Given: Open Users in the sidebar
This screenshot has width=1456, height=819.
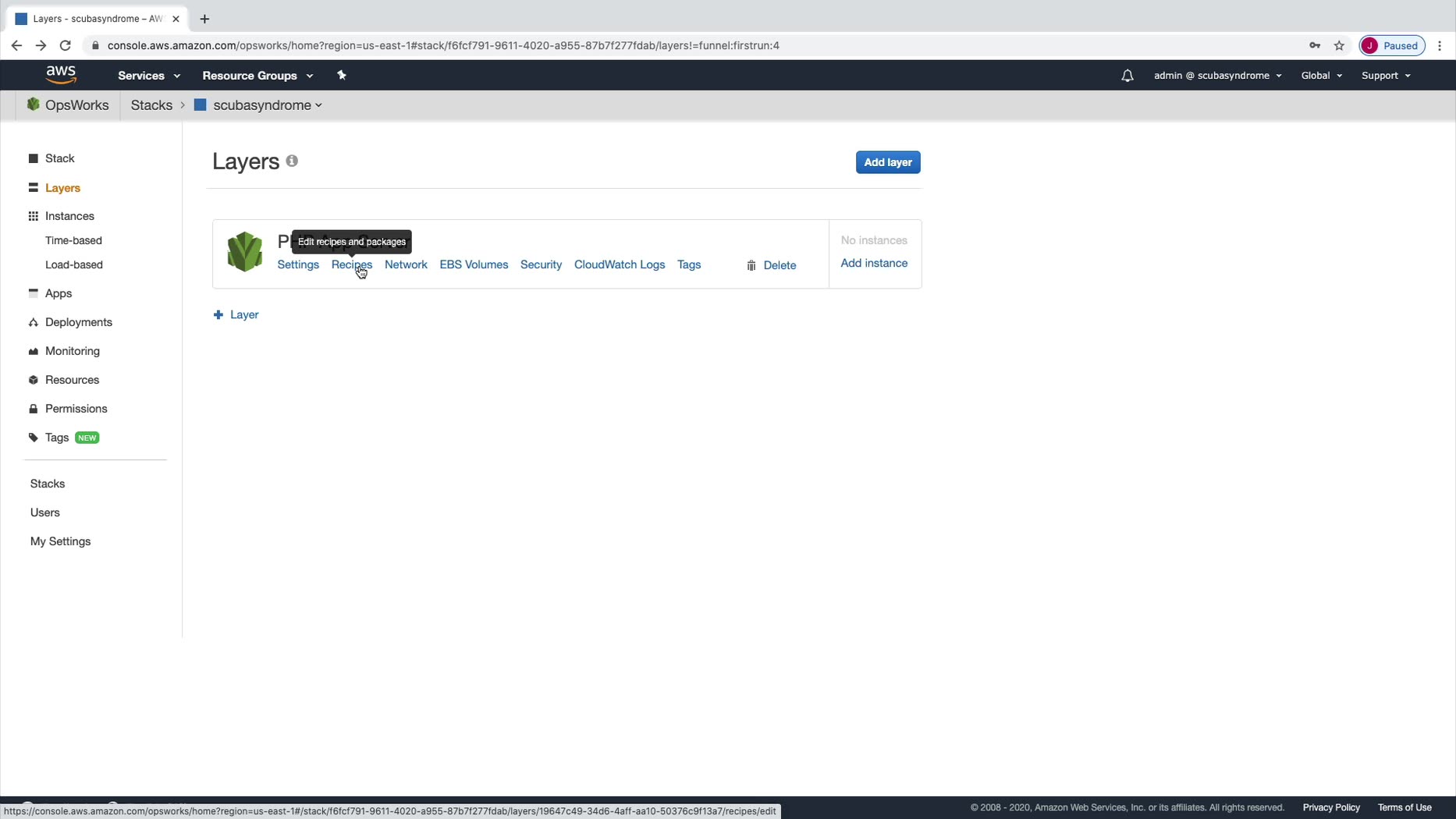Looking at the screenshot, I should [45, 512].
